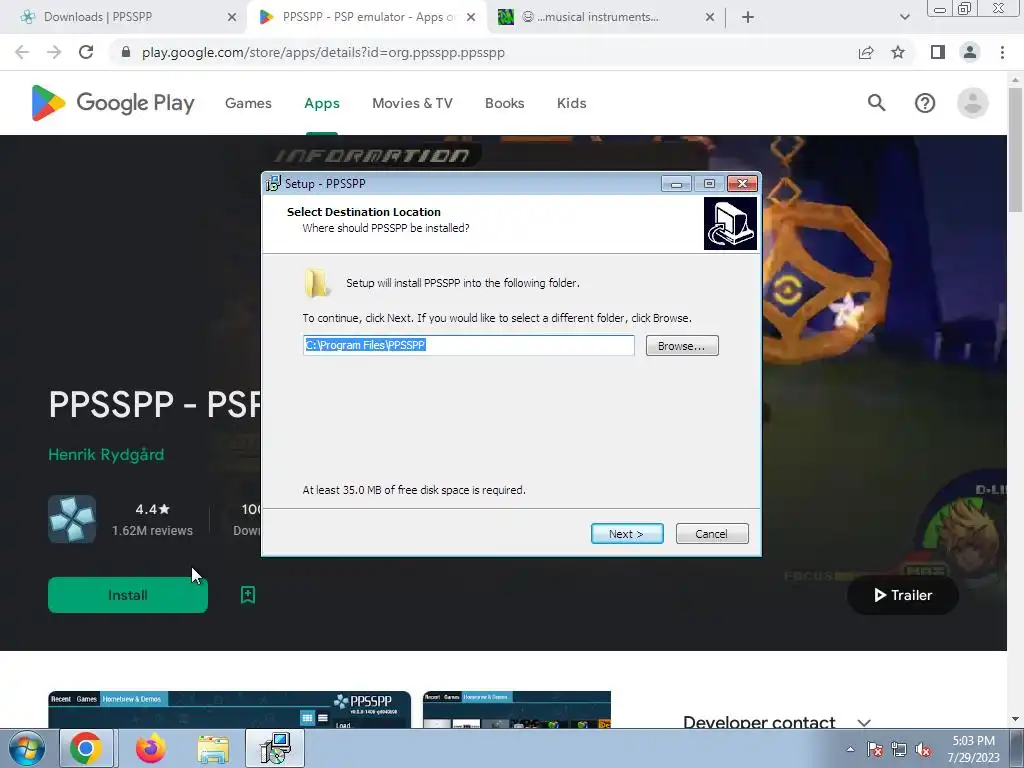Click the lock site information icon

tap(126, 52)
